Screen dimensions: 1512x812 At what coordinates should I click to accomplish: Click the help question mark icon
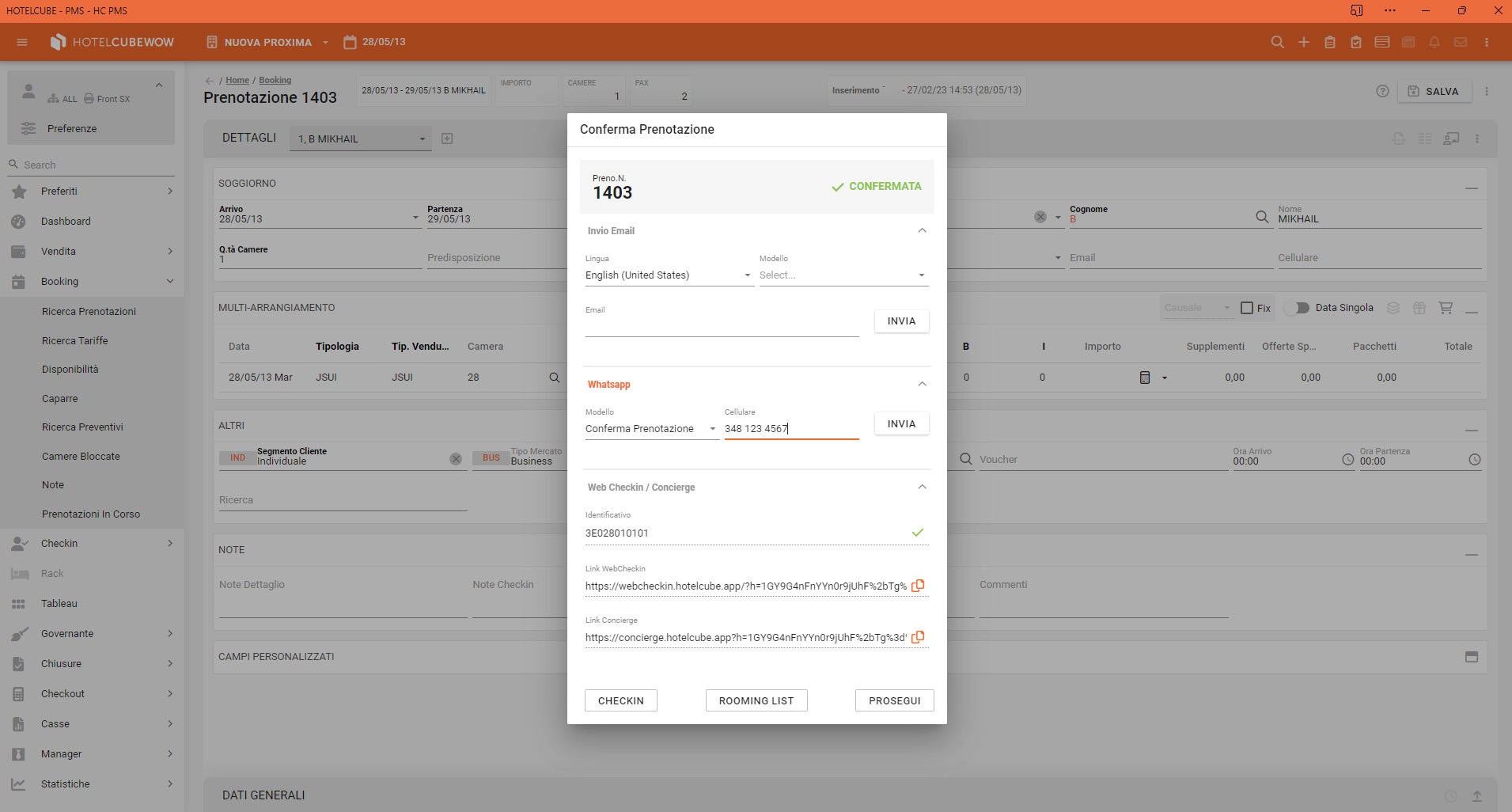[1382, 91]
